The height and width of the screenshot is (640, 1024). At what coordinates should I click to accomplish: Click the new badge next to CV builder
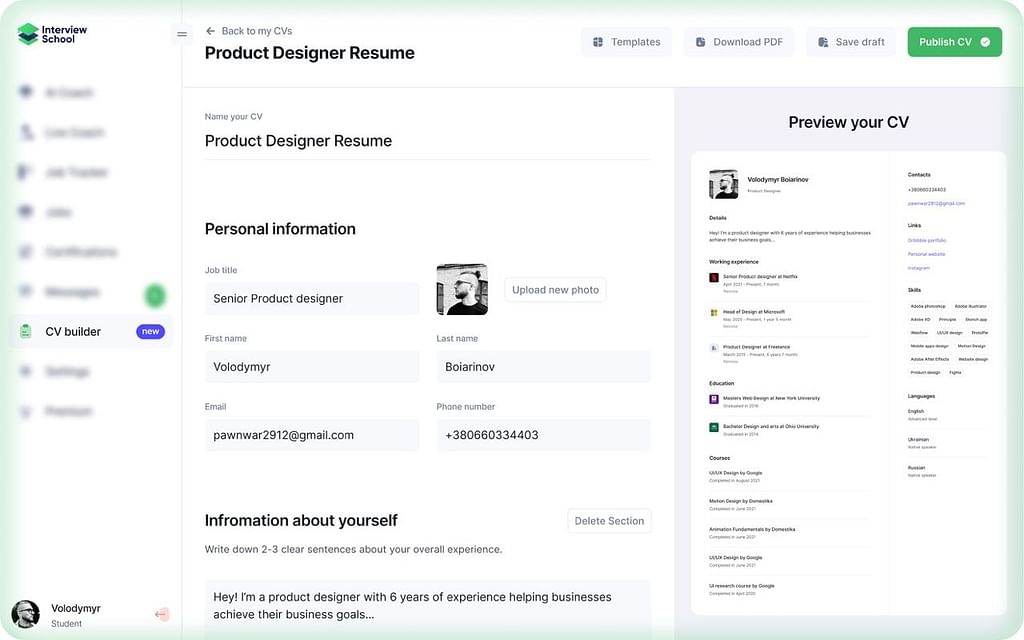pos(150,332)
